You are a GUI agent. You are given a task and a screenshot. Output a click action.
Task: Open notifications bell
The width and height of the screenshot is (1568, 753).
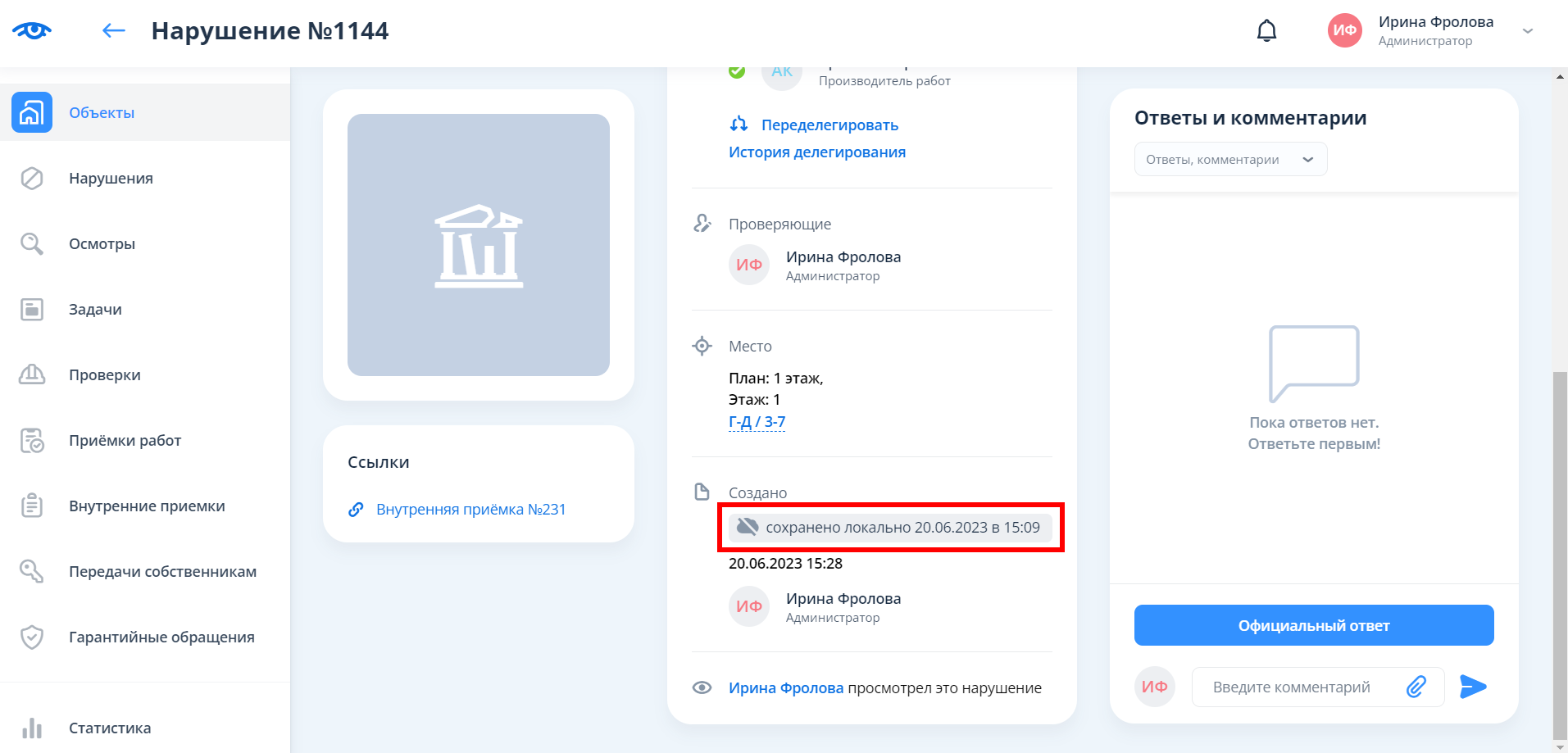click(x=1266, y=31)
